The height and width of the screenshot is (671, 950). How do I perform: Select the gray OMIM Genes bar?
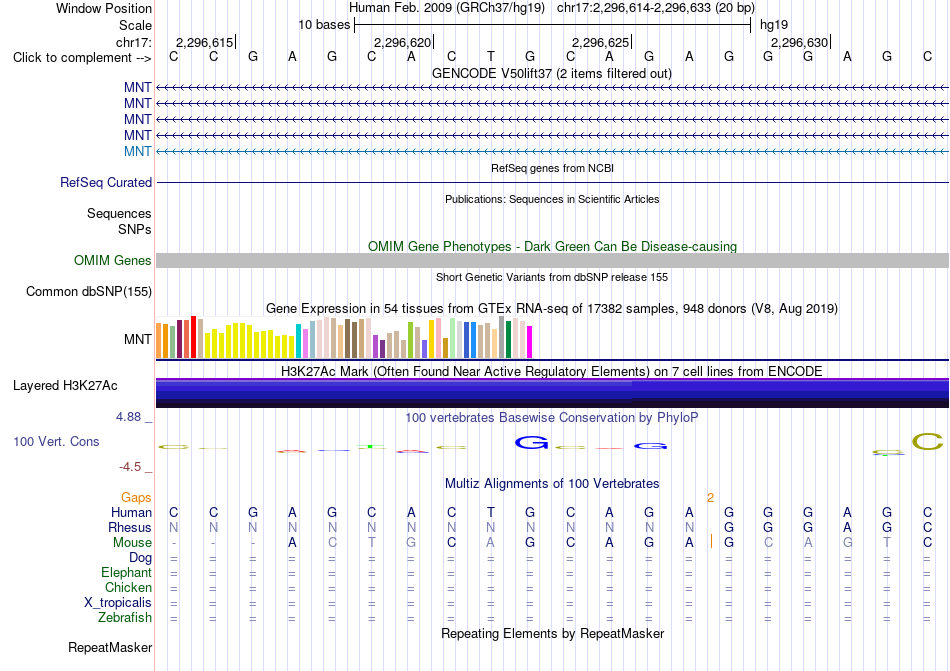552,260
